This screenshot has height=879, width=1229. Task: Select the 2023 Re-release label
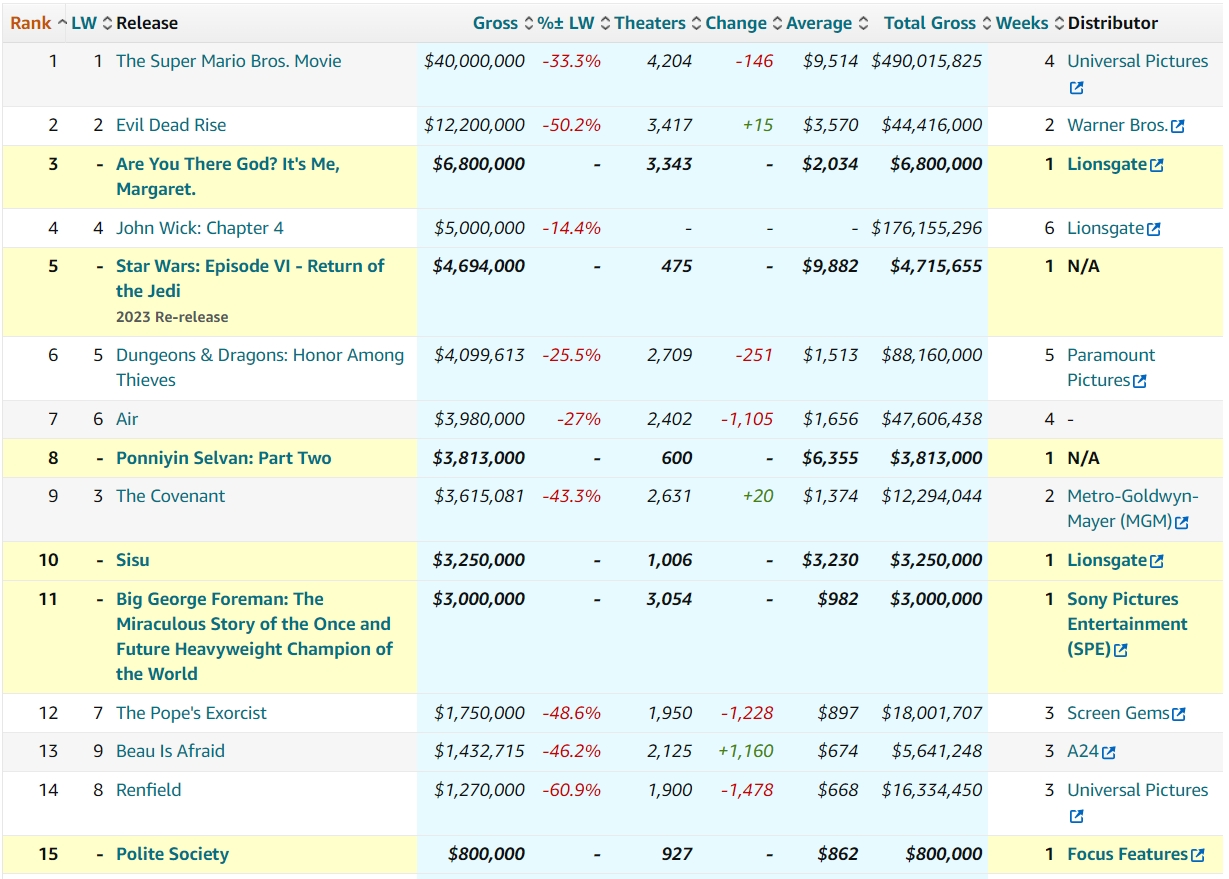pyautogui.click(x=172, y=317)
